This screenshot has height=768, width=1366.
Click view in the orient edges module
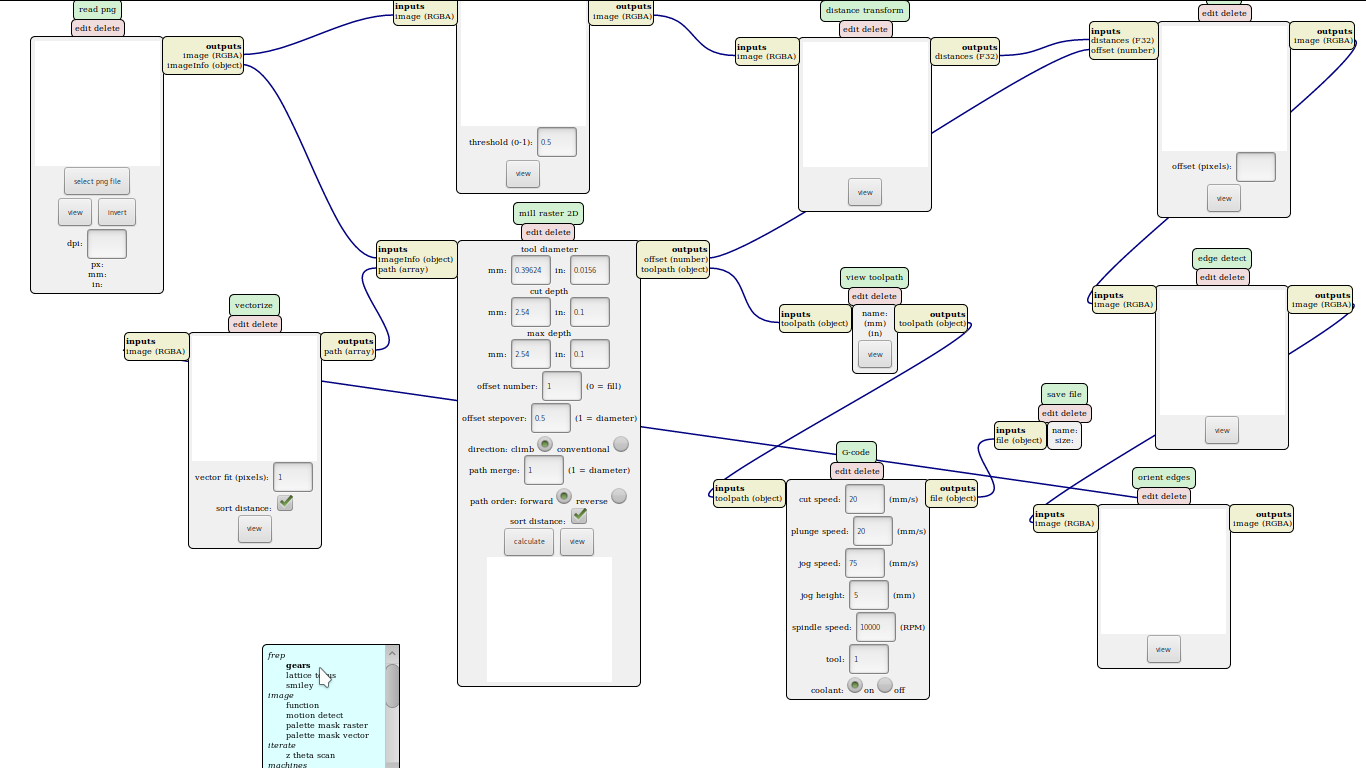point(1164,649)
